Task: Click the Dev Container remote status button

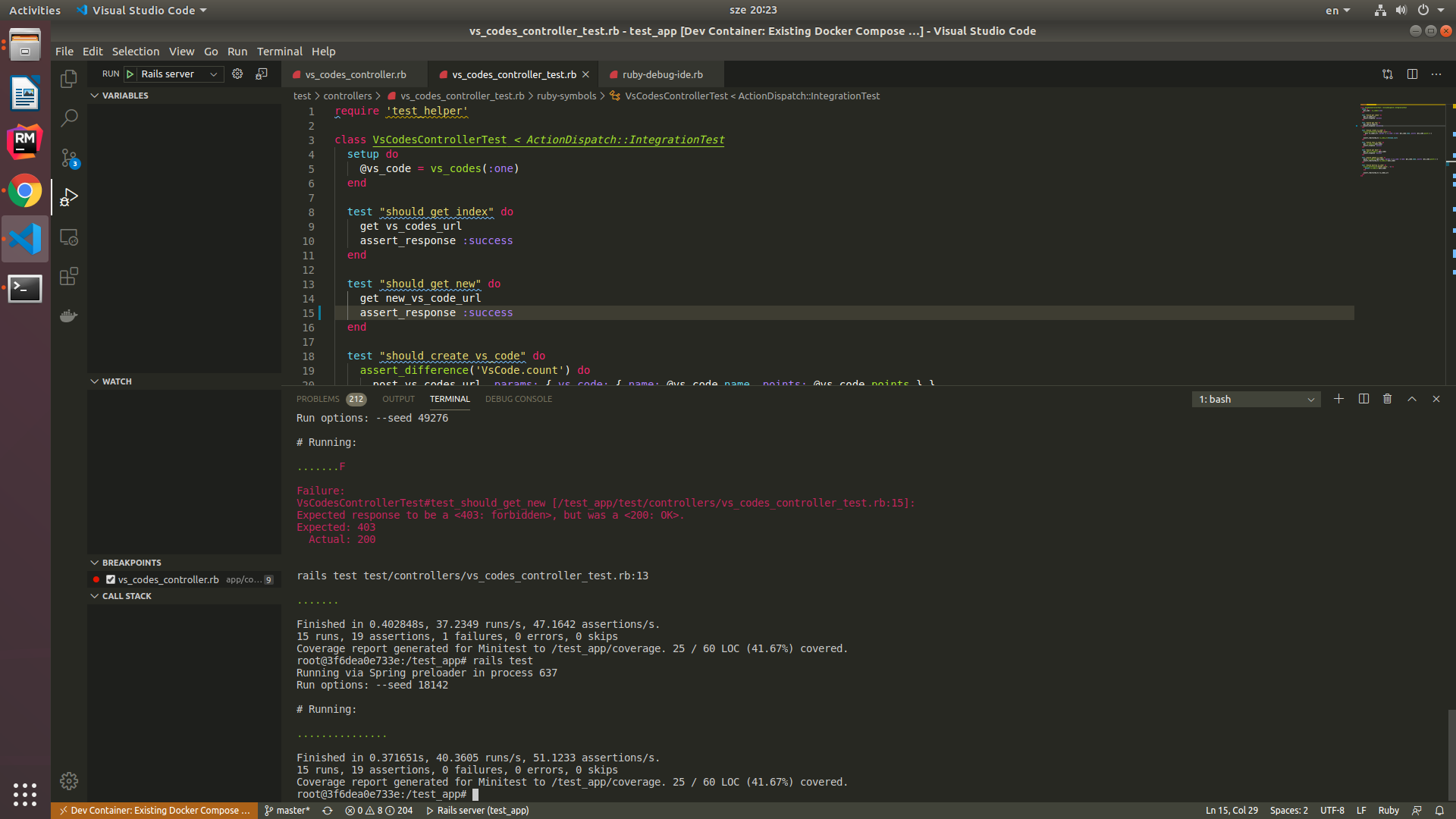Action: point(155,811)
